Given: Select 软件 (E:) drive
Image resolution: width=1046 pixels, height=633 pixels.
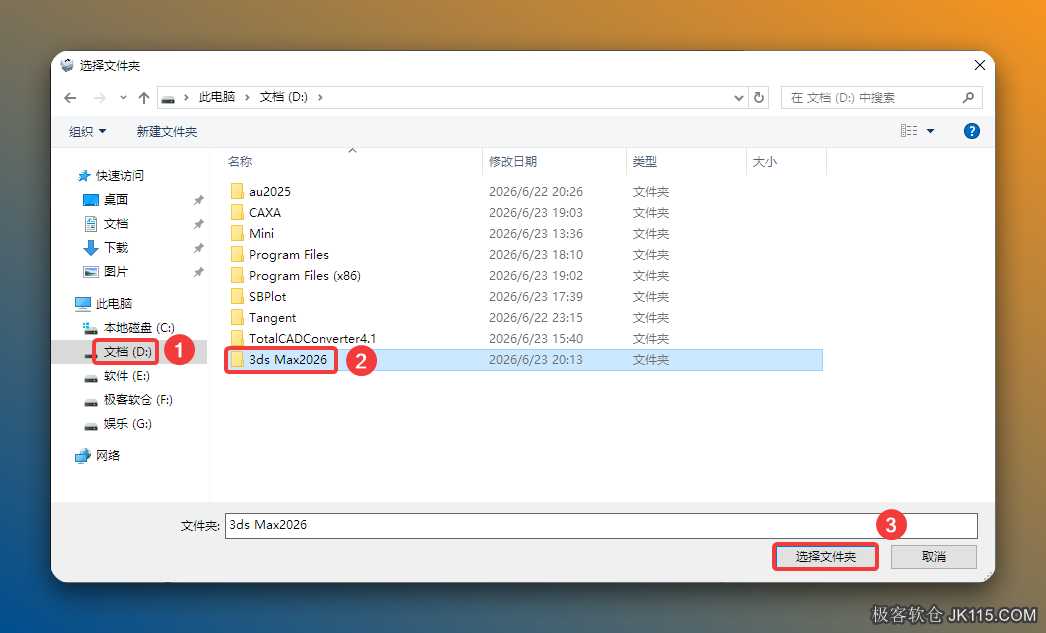Looking at the screenshot, I should [x=126, y=376].
